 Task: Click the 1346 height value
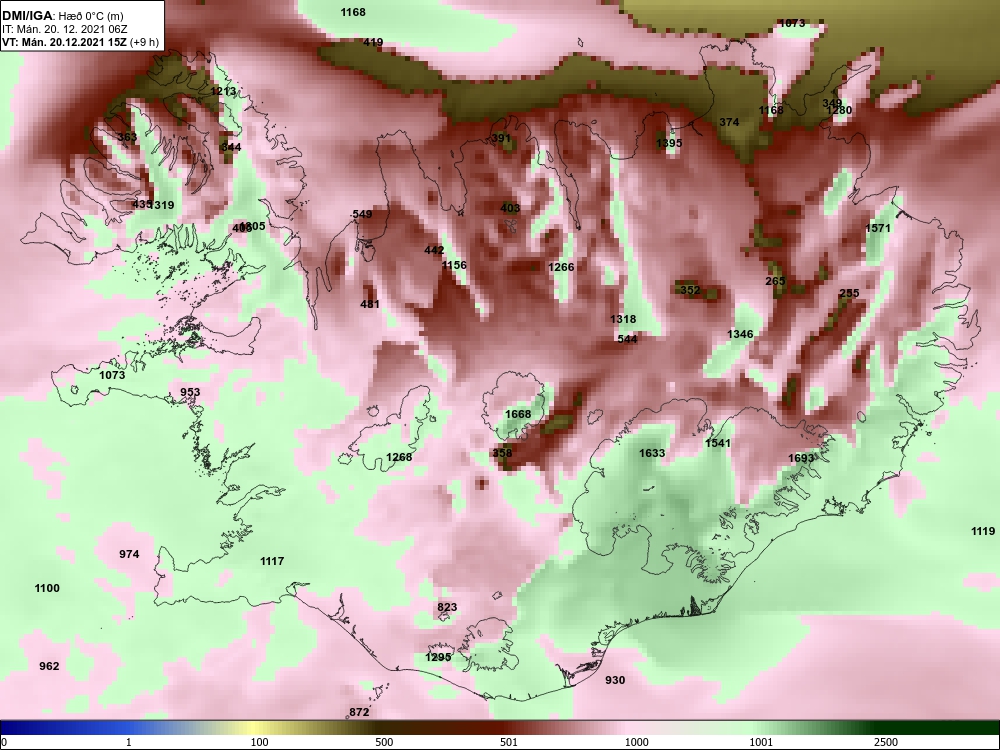coord(740,334)
